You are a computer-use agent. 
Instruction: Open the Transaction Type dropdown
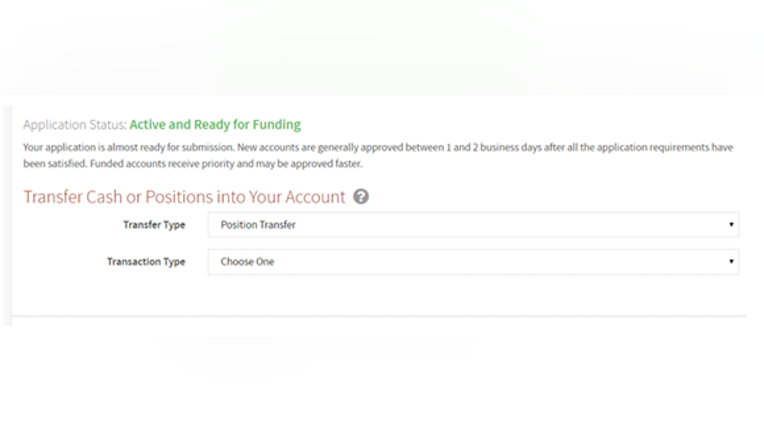click(473, 262)
